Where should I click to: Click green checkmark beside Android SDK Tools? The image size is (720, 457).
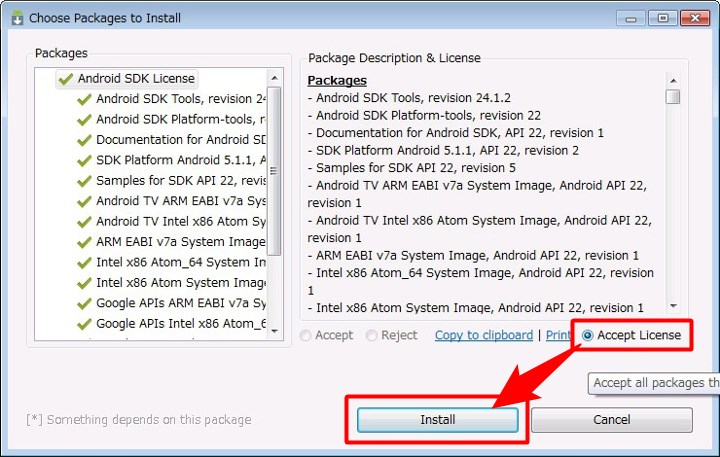pyautogui.click(x=84, y=99)
